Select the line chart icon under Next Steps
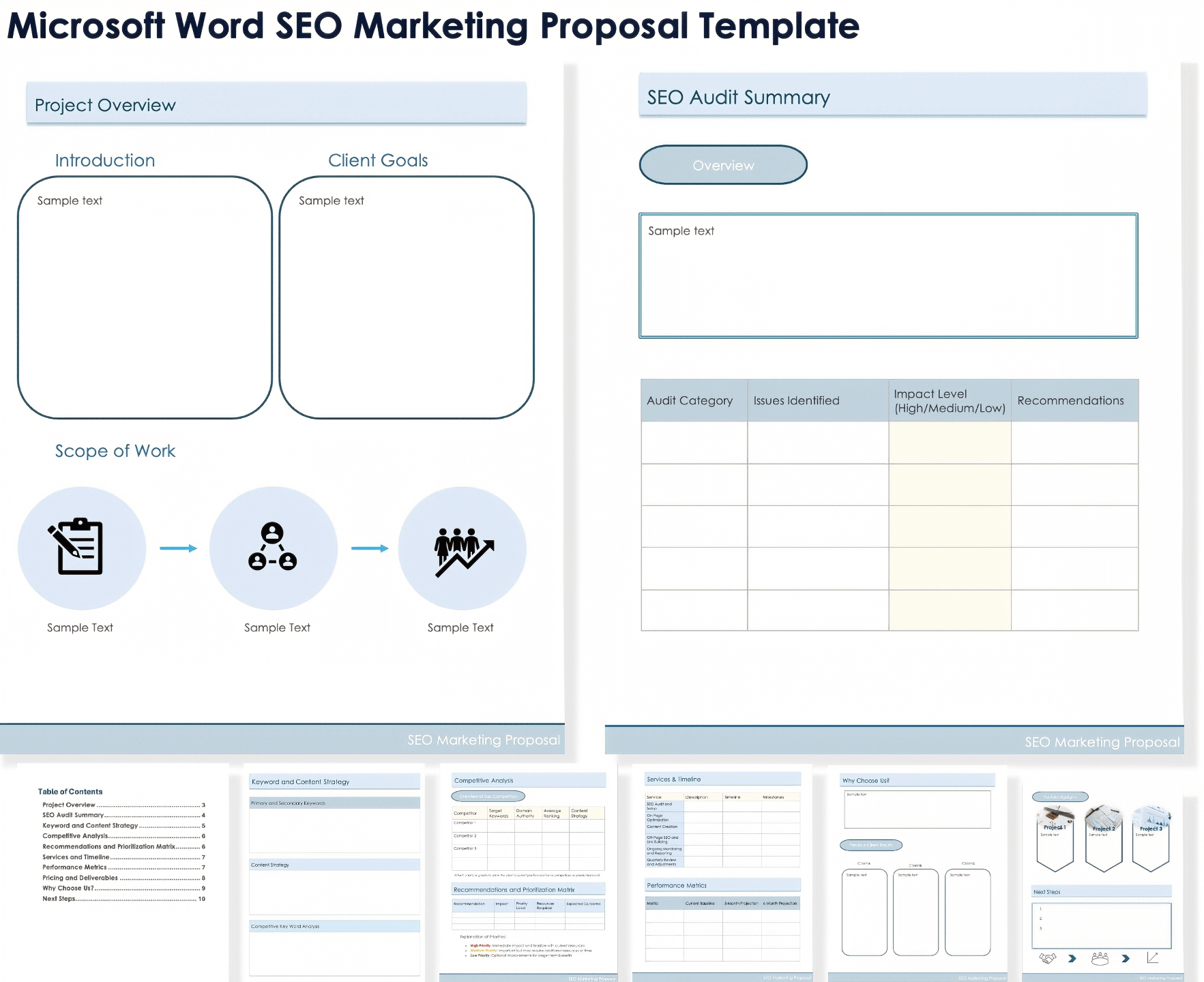Viewport: 1204px width, 982px height. pyautogui.click(x=1152, y=957)
